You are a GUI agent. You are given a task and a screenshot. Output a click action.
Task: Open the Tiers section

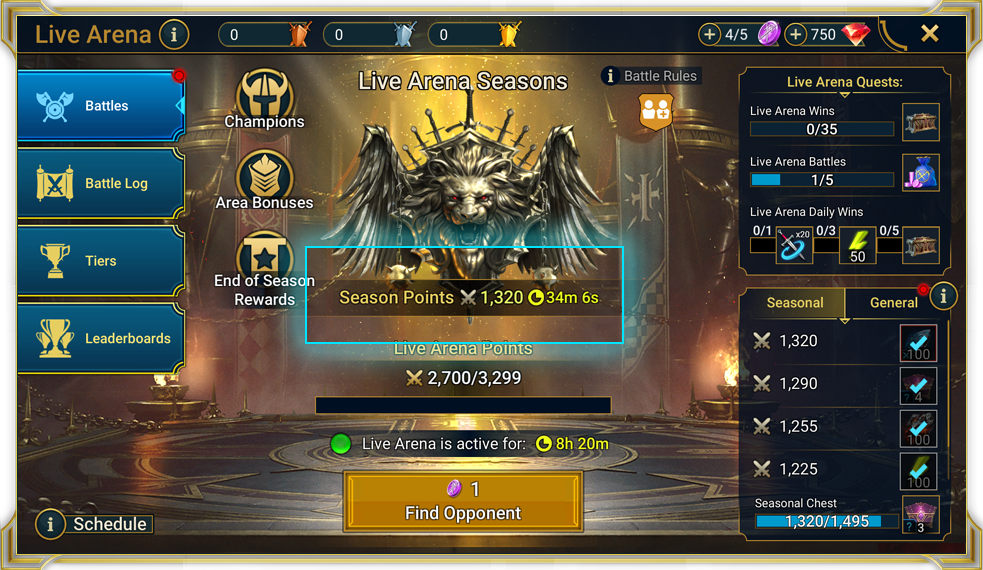[101, 261]
